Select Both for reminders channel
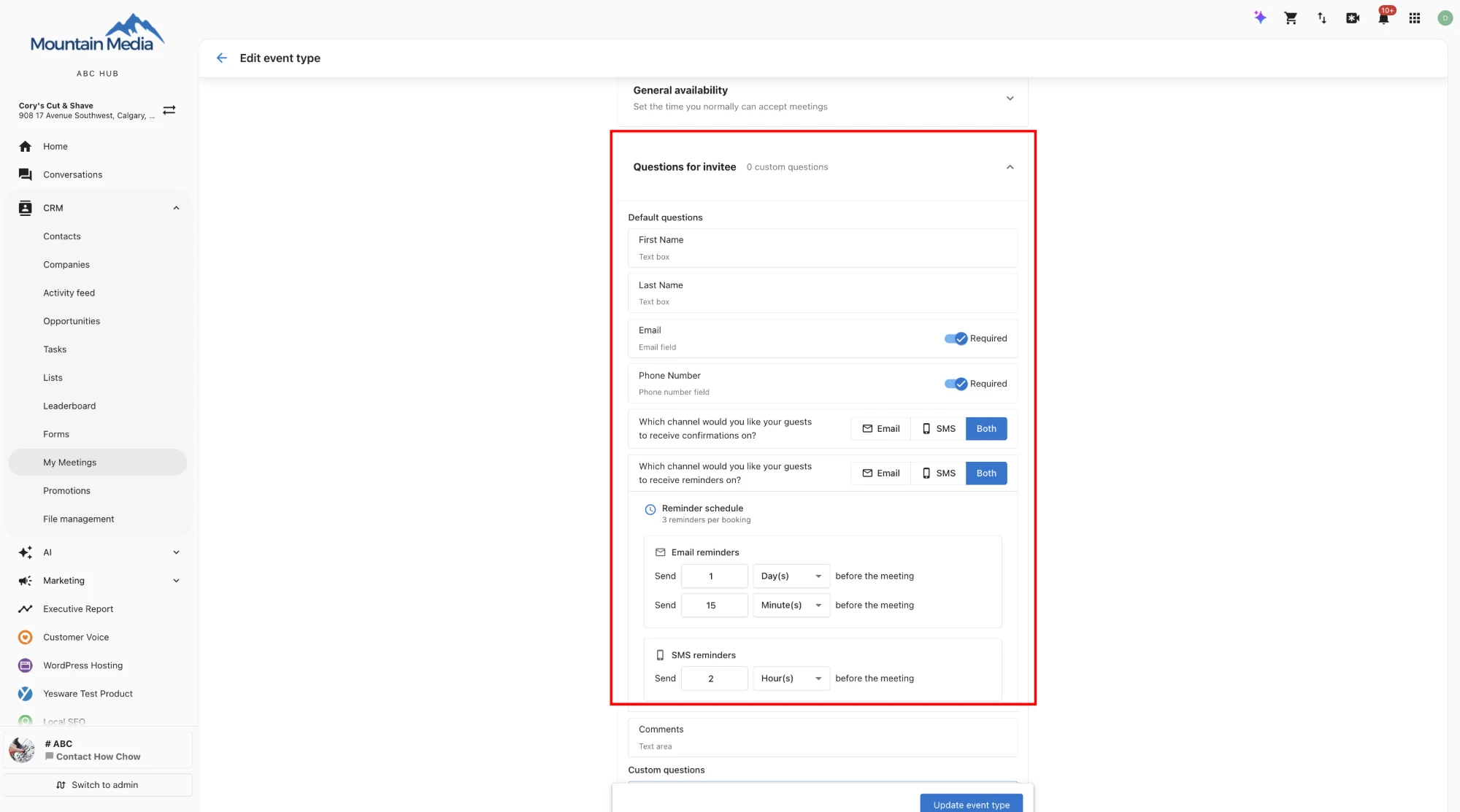Screen dimensions: 1460x812 (x=986, y=473)
